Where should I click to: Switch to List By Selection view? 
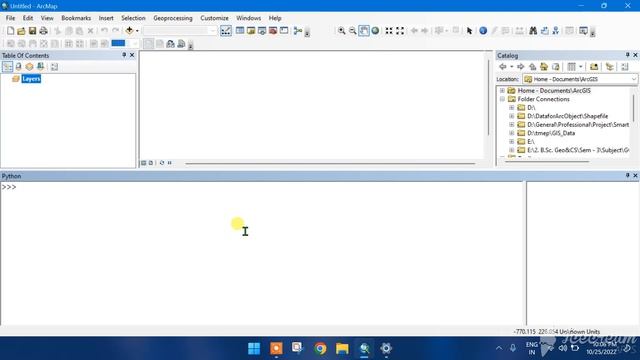40,67
